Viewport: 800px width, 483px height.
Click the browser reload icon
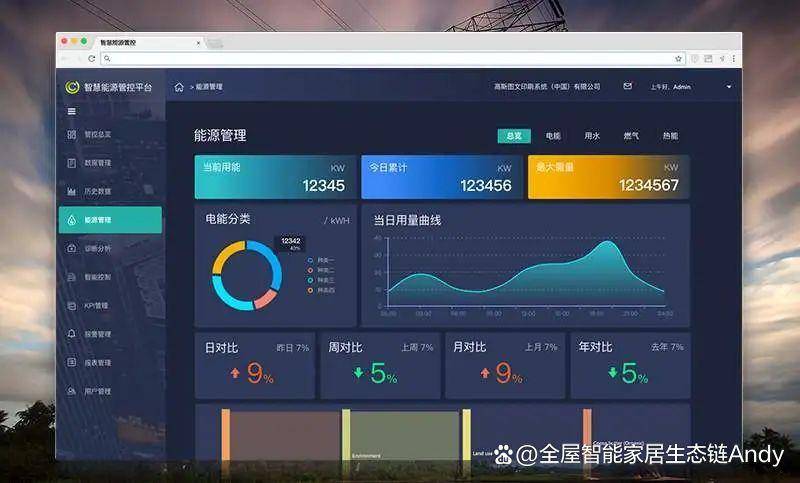(x=92, y=59)
